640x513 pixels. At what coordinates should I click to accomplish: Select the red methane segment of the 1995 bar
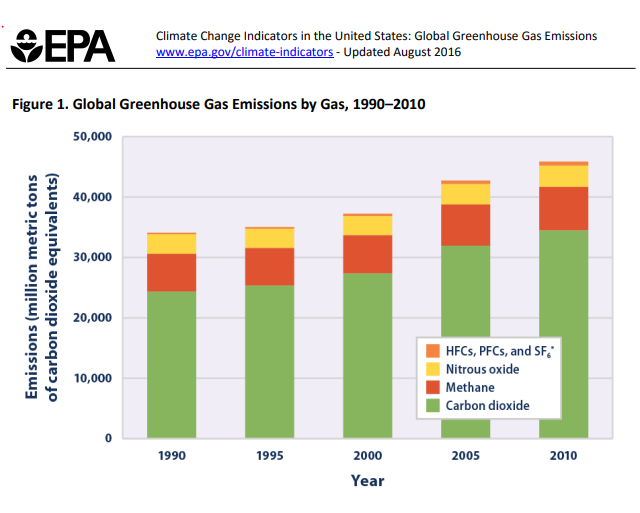(269, 266)
